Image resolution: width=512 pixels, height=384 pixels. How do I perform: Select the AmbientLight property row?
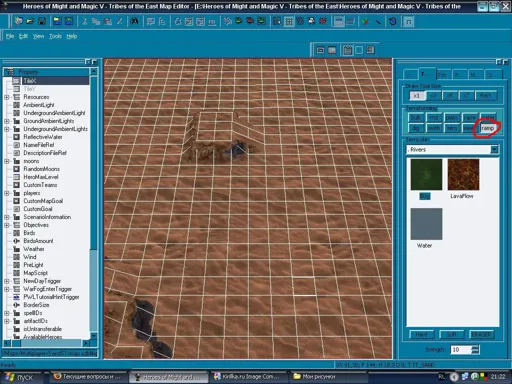[39, 105]
